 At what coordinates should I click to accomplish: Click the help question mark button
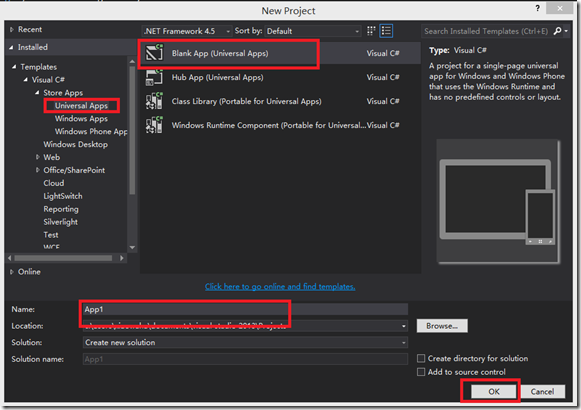click(x=537, y=8)
